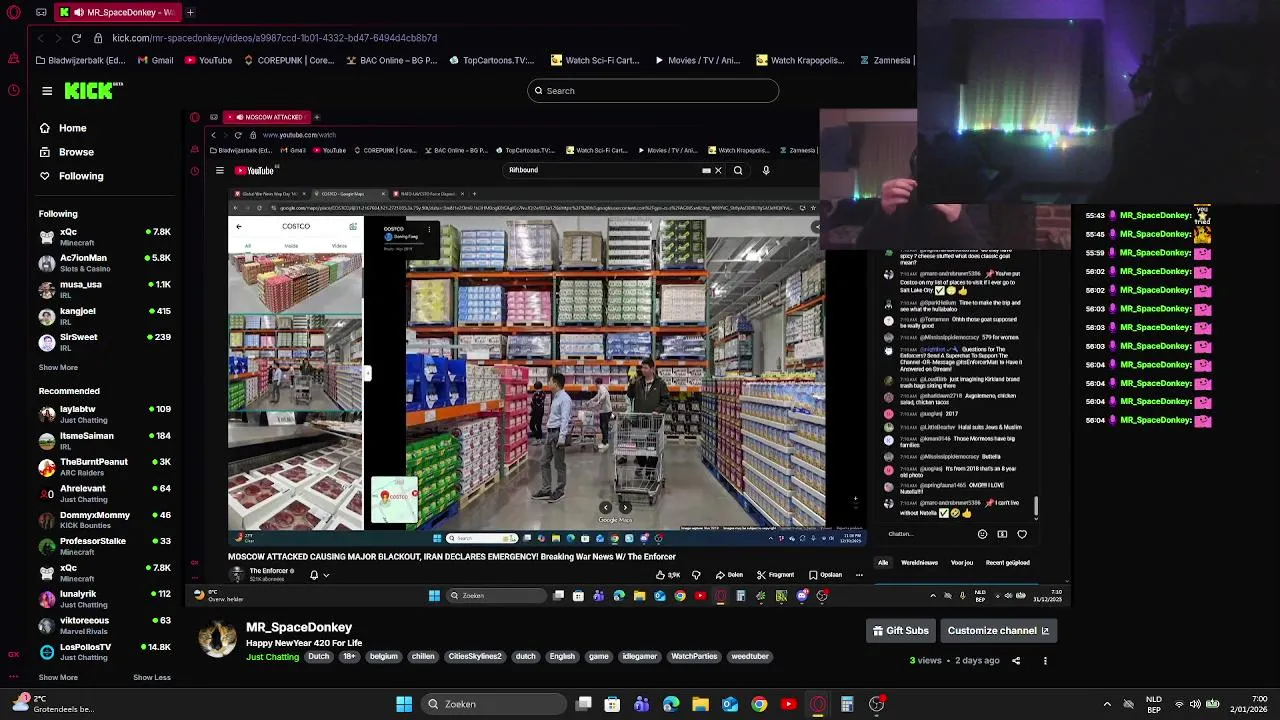Viewport: 1280px width, 720px height.
Task: Switch to Opera GX taskbar icon
Action: point(818,704)
